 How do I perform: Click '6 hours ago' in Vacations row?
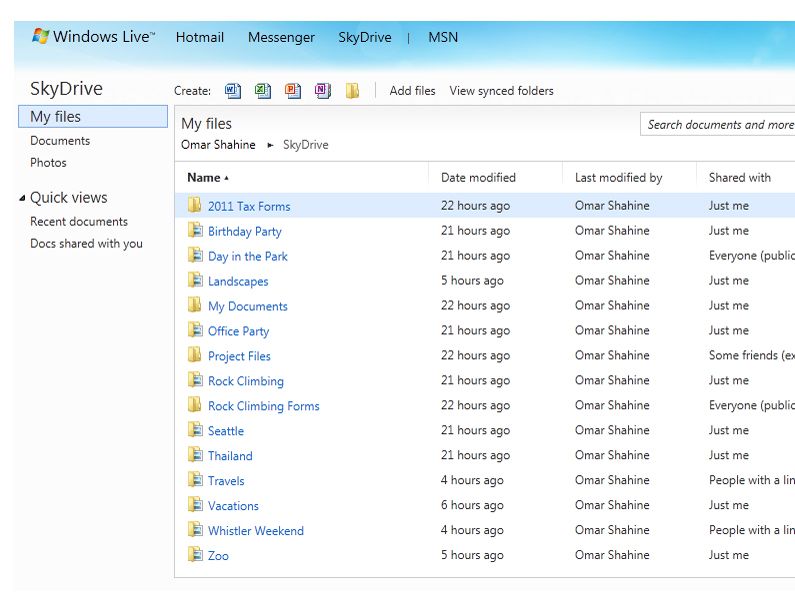(472, 505)
